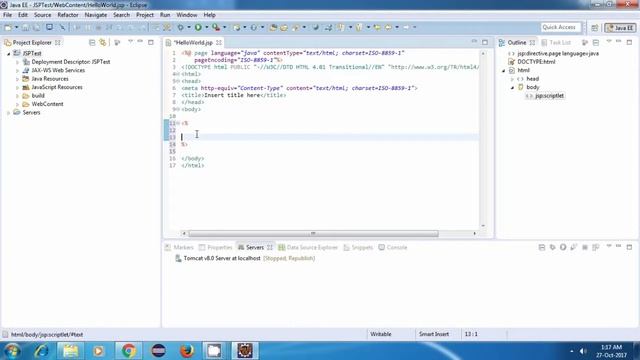Open the File menu
Image resolution: width=640 pixels, height=360 pixels.
click(7, 15)
